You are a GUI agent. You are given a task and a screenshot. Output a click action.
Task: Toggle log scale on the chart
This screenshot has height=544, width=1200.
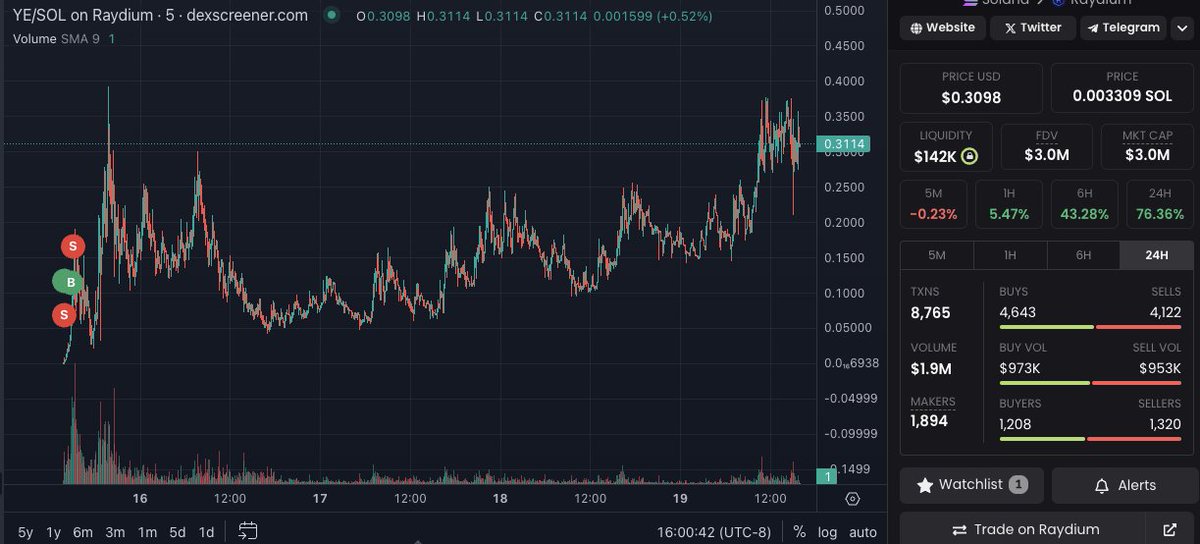coord(827,531)
